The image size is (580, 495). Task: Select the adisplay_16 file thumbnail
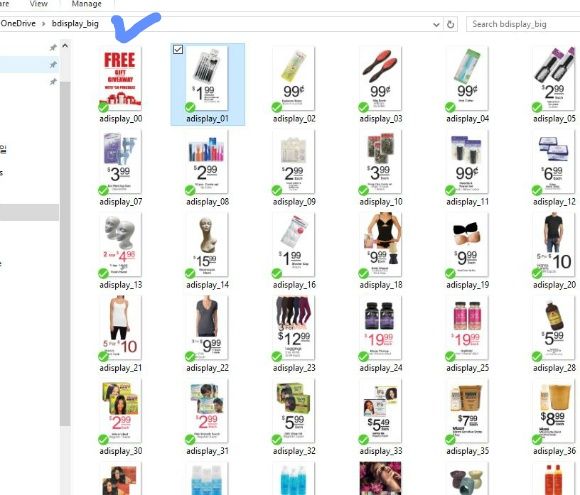[x=294, y=244]
